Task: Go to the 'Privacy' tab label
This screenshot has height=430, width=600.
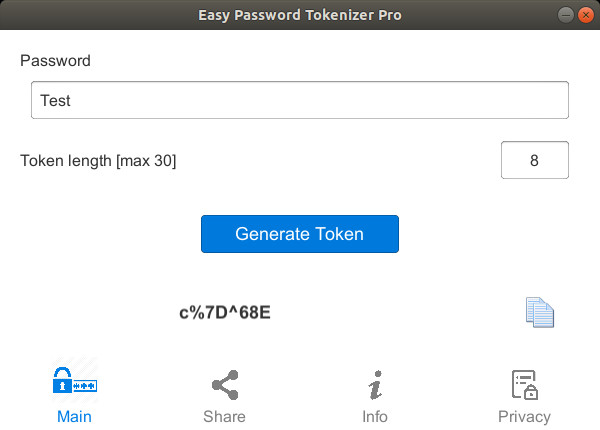Action: click(524, 416)
